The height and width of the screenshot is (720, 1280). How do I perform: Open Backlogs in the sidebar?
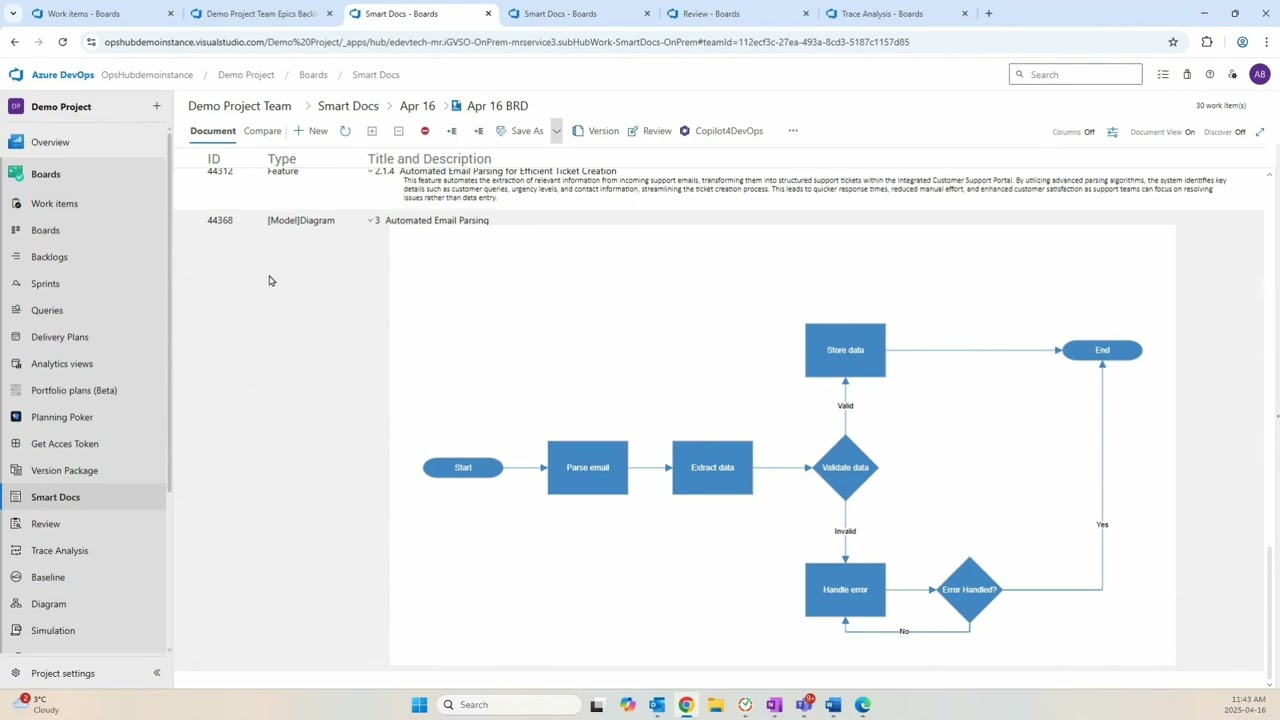(x=49, y=257)
